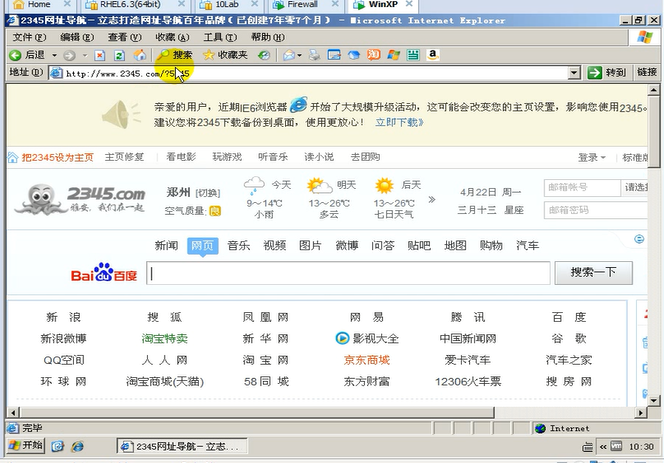Stop page loading with red X icon
This screenshot has height=463, width=664.
point(100,55)
